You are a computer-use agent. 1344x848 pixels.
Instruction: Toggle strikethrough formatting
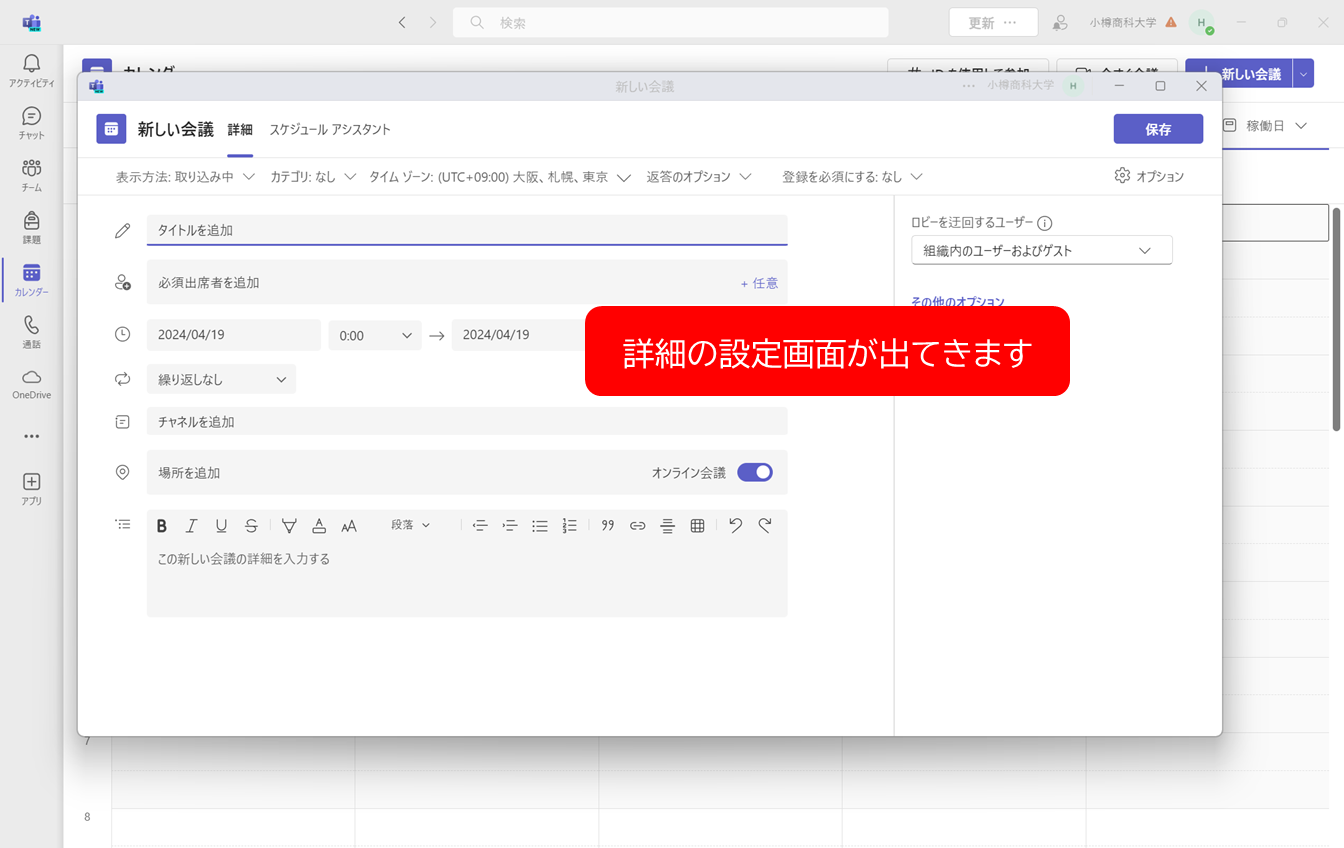coord(251,526)
